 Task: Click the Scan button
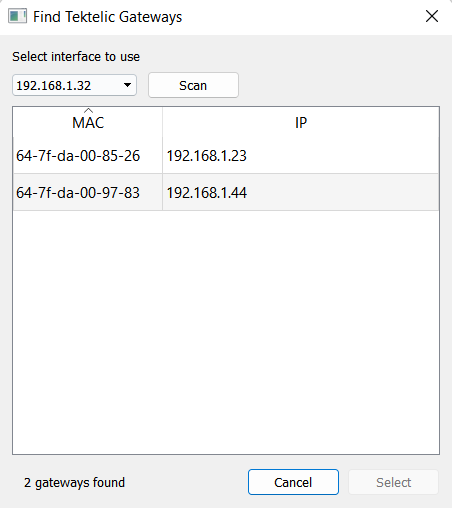[x=193, y=85]
